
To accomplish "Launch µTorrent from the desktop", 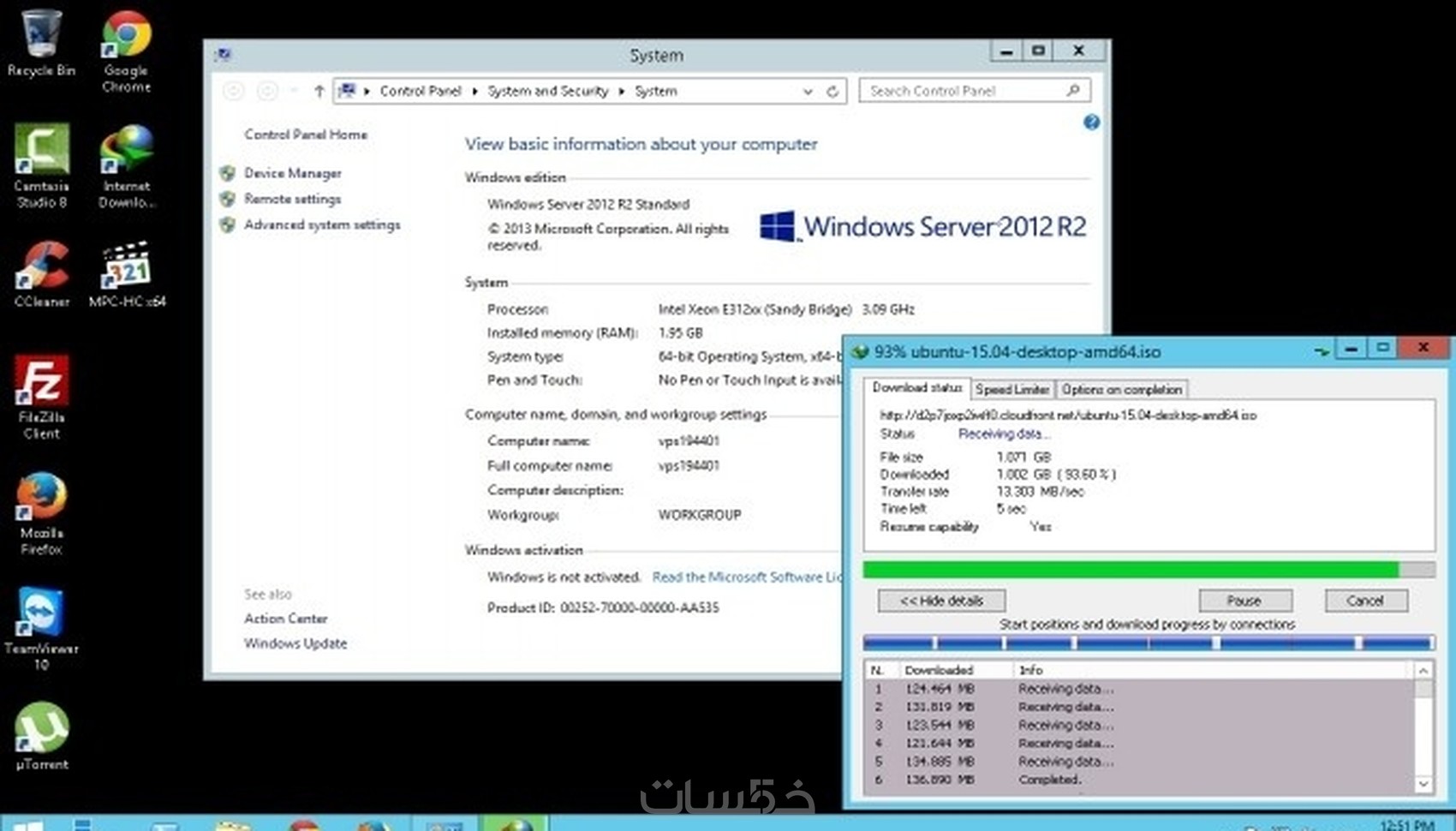I will 41,737.
